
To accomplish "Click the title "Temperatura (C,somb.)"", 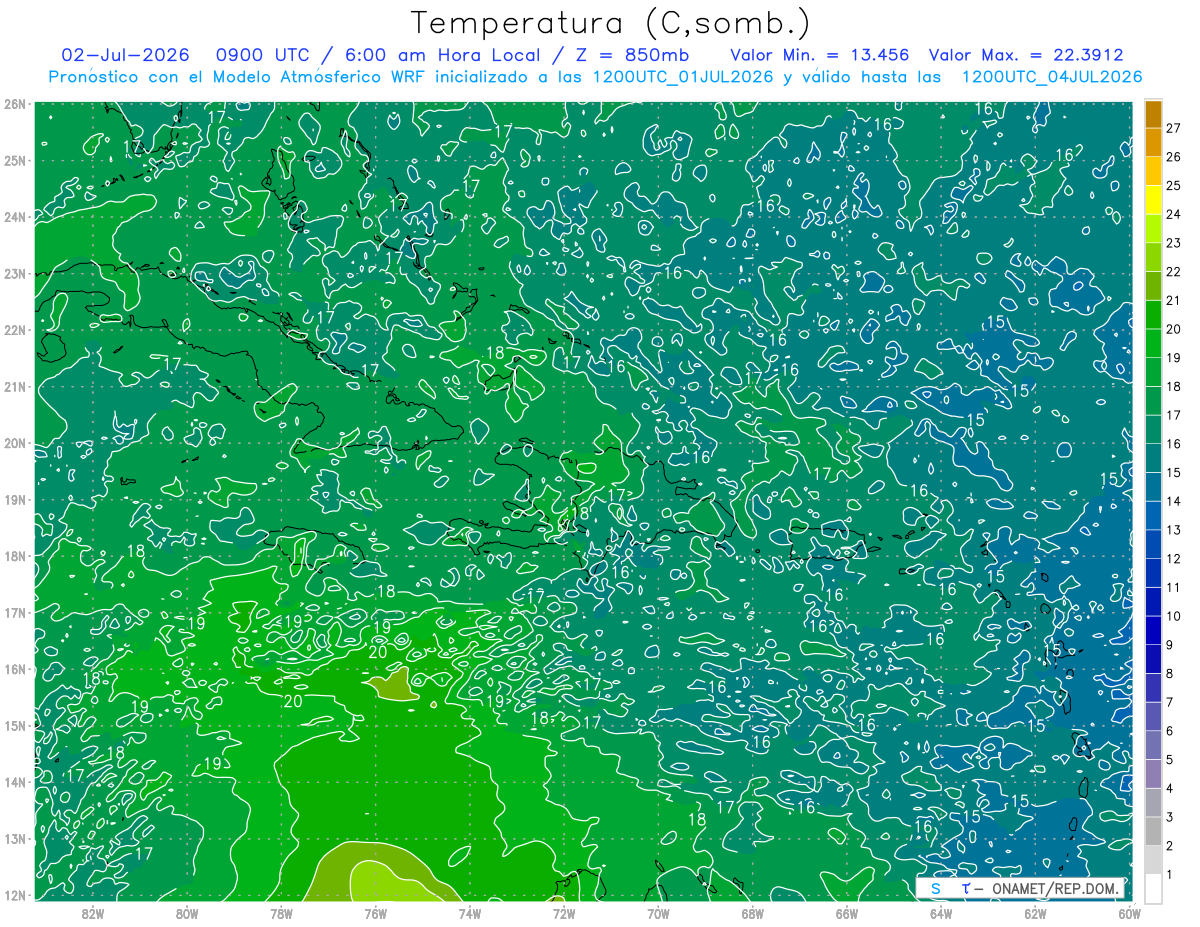I will 611,23.
